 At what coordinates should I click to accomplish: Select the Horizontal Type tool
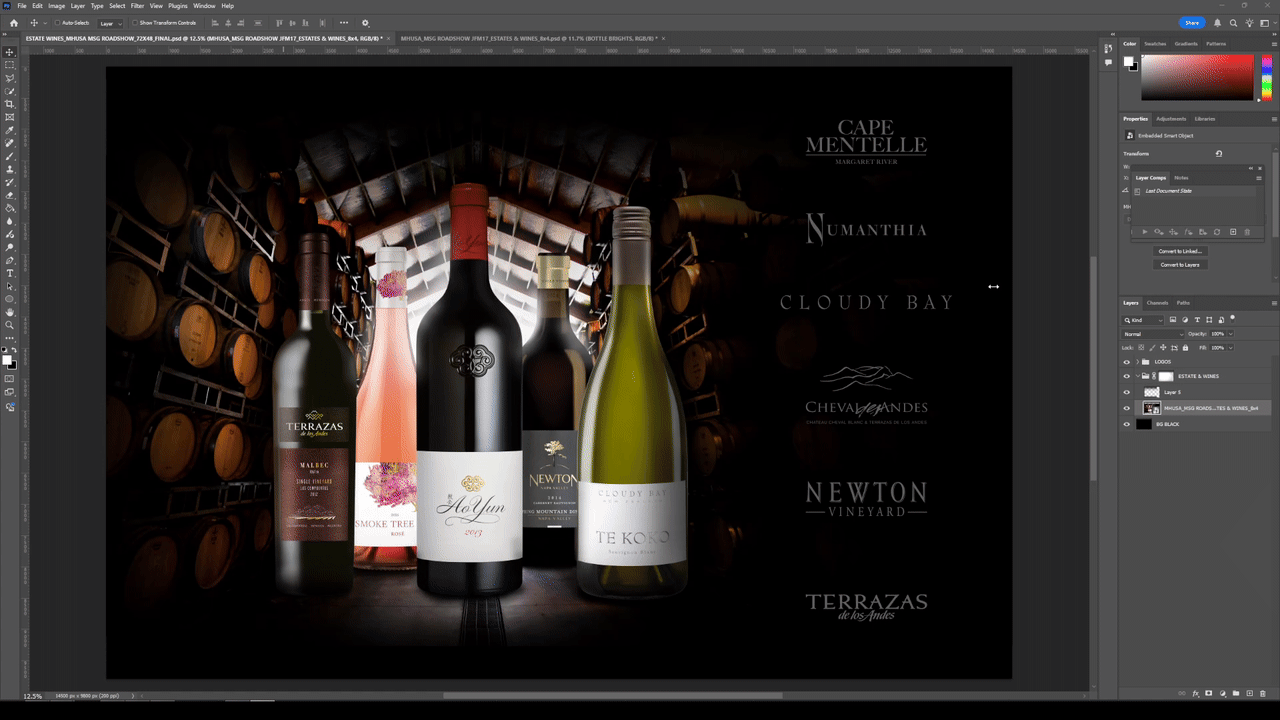point(10,273)
